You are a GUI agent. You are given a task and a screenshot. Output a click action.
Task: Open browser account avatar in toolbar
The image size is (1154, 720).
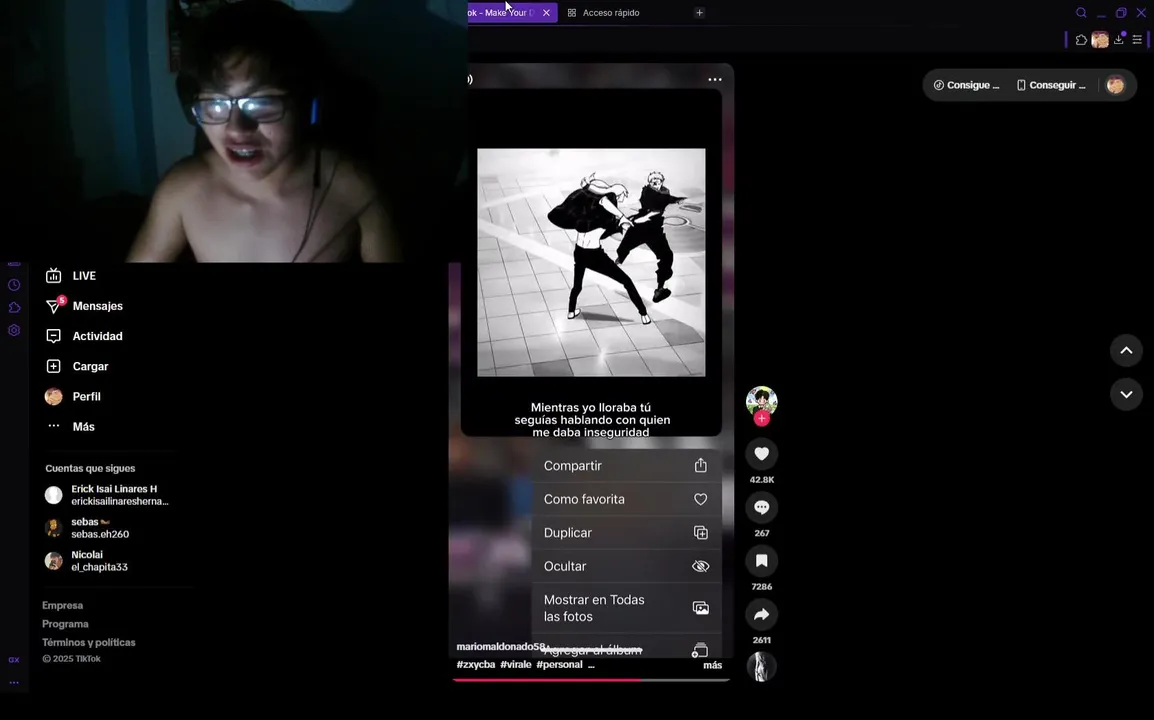(x=1100, y=40)
